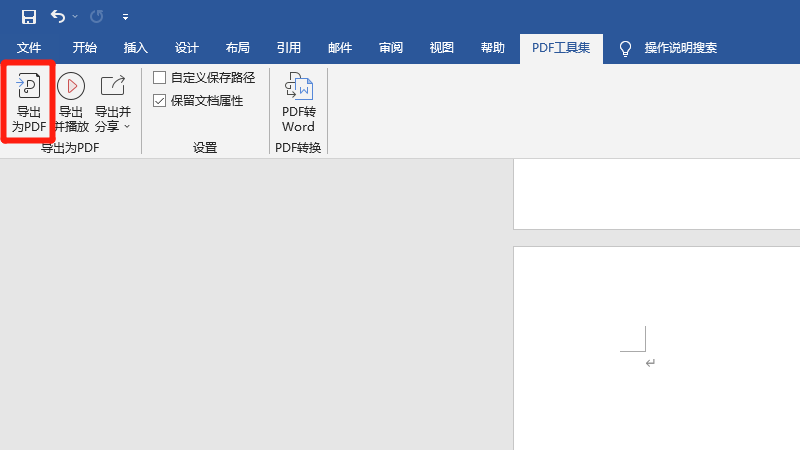Viewport: 800px width, 450px height.
Task: Click the Redo icon in title bar
Action: click(96, 17)
